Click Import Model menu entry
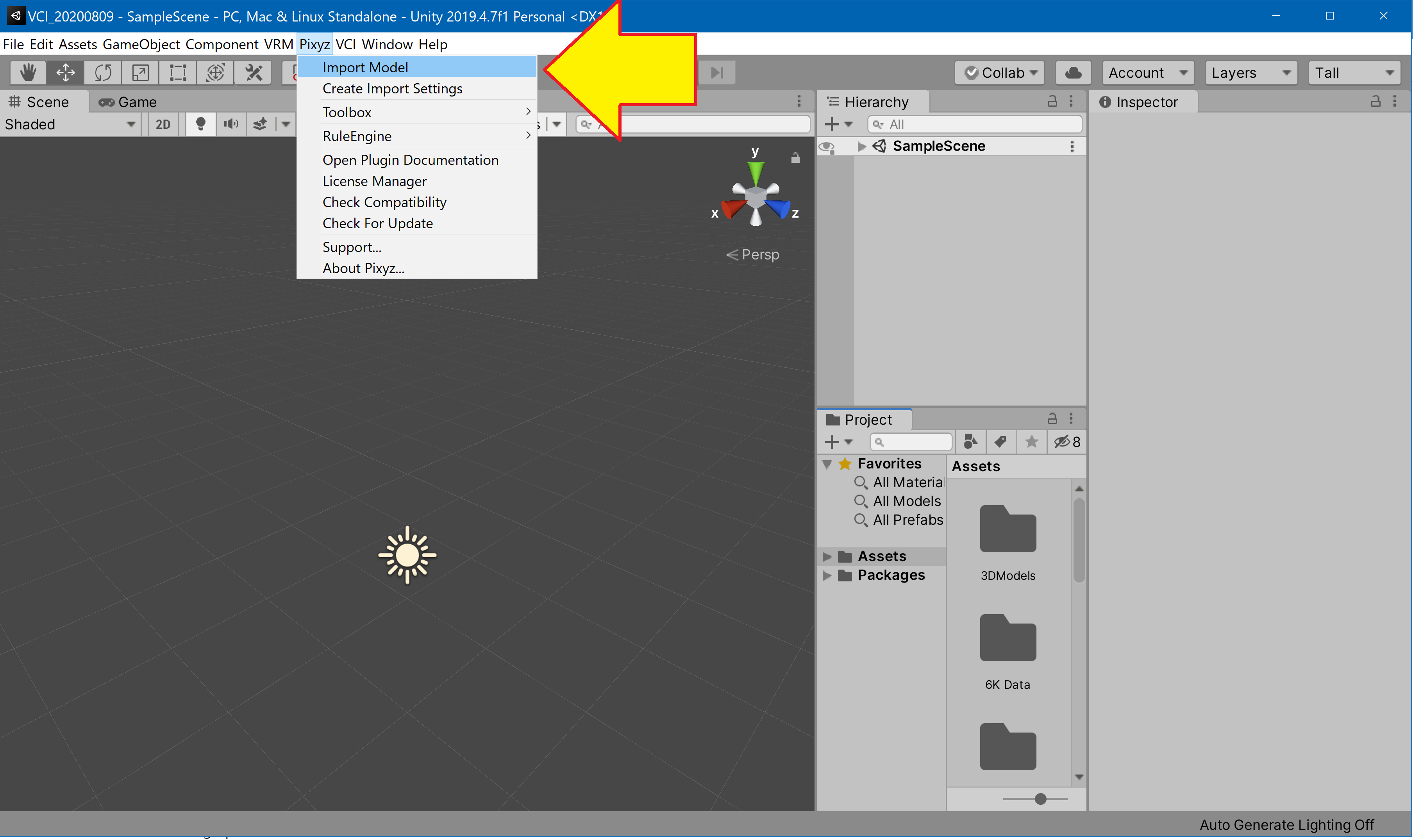Screen dimensions: 1413x840 [x=365, y=67]
